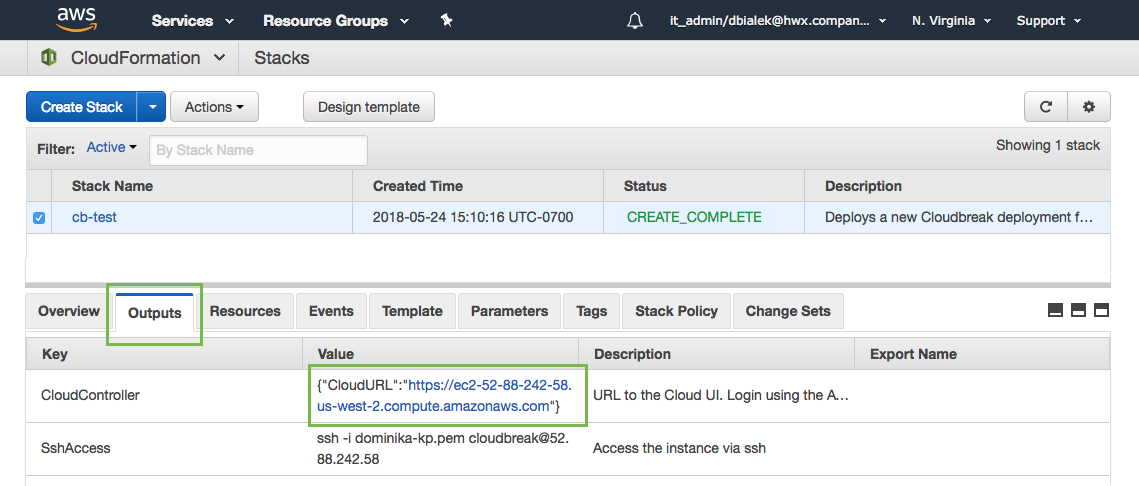The image size is (1139, 486).
Task: Refresh the stacks list
Action: (1046, 107)
